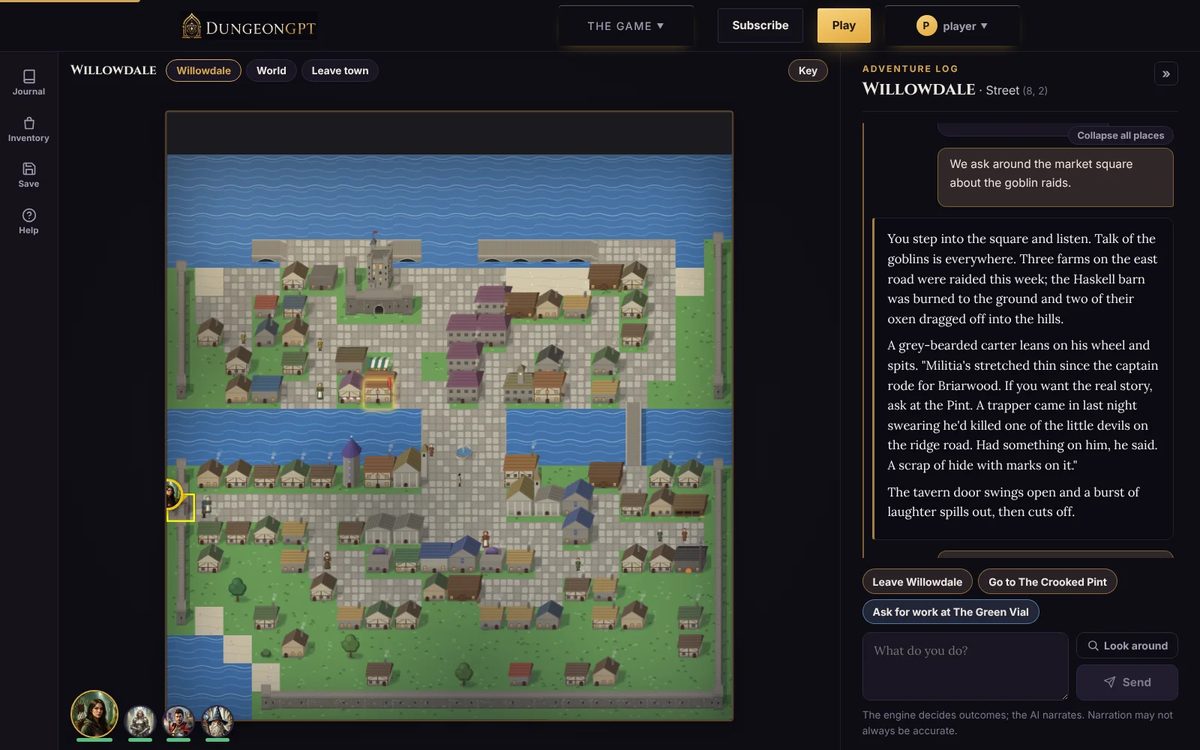Viewport: 1200px width, 750px height.
Task: Open the Help question mark icon
Action: click(29, 221)
